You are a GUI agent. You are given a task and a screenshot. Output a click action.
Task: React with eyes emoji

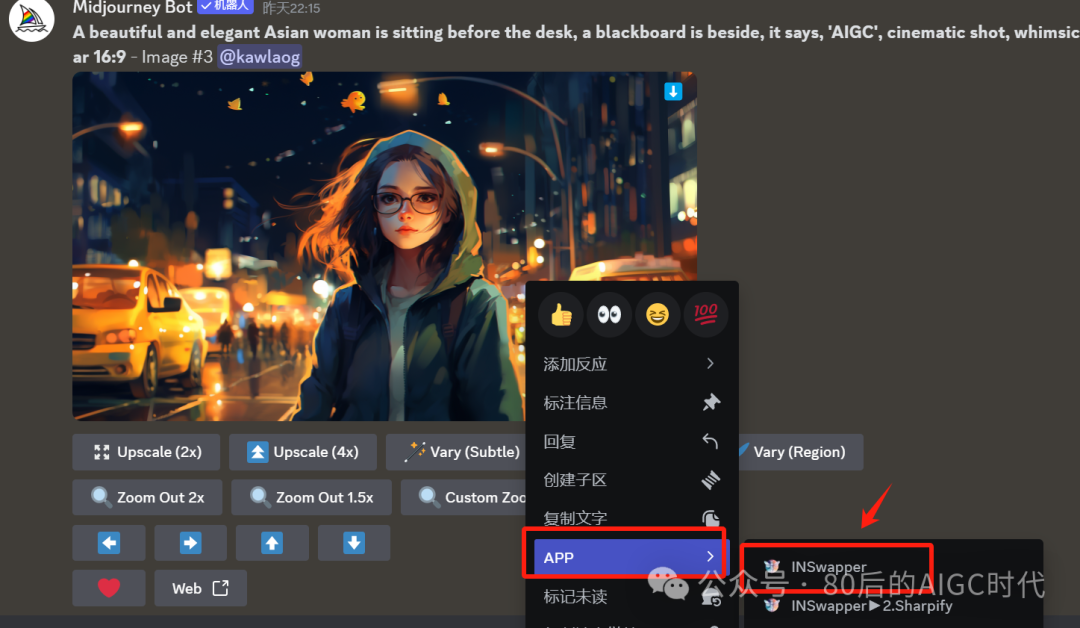pos(609,315)
